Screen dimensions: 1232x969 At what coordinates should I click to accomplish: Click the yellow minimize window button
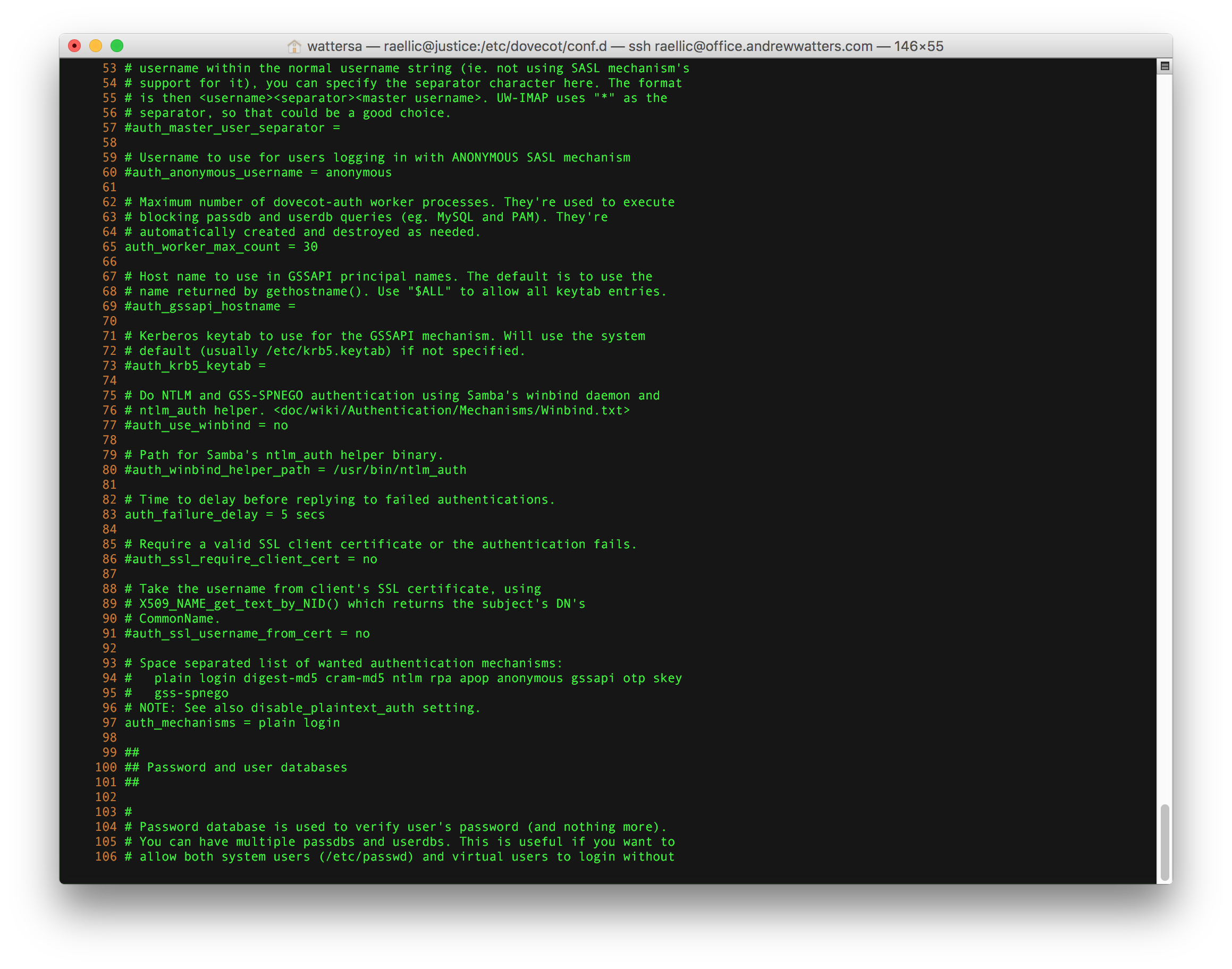(95, 46)
